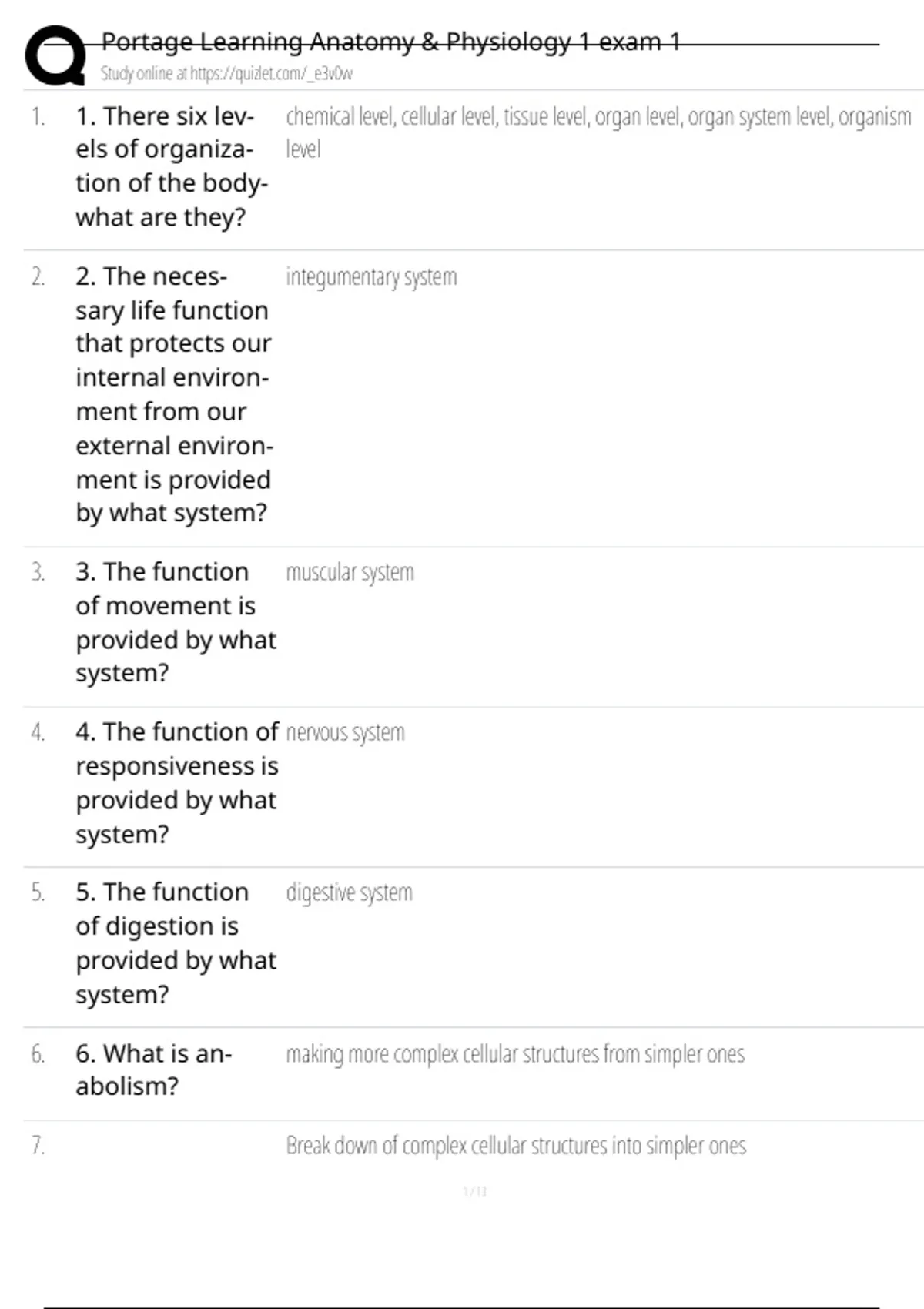The image size is (924, 1309).
Task: Select the nervous system answer
Action: 345,733
